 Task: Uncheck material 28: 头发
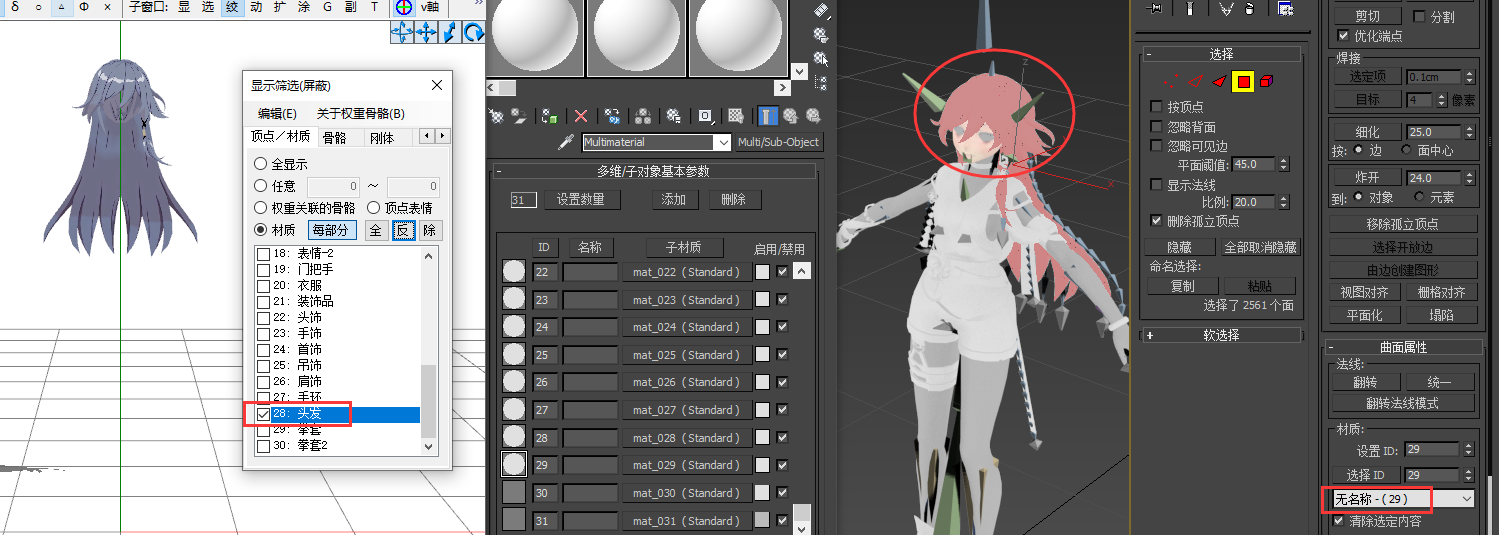pos(263,414)
